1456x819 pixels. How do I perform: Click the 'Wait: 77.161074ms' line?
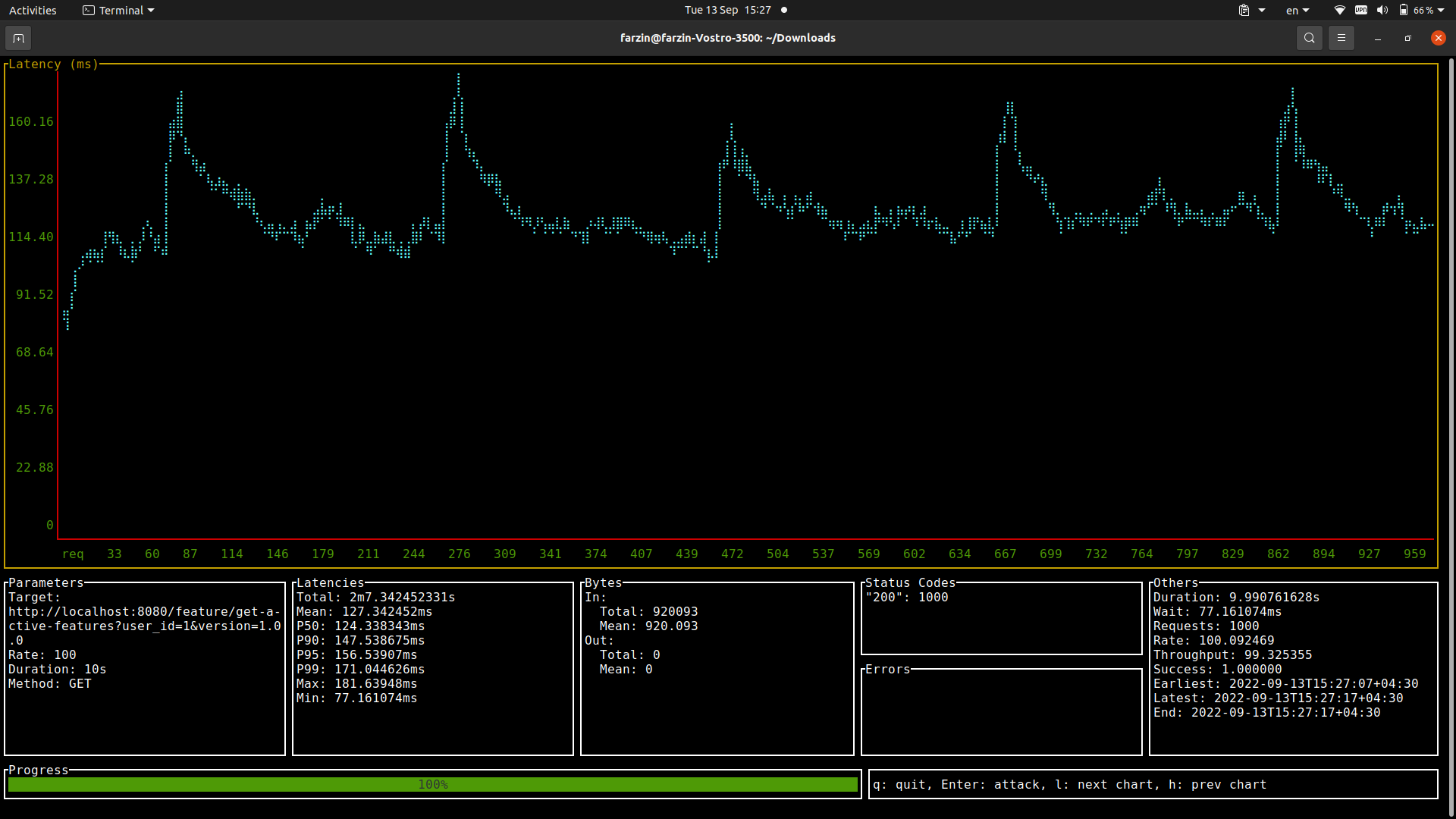point(1218,612)
